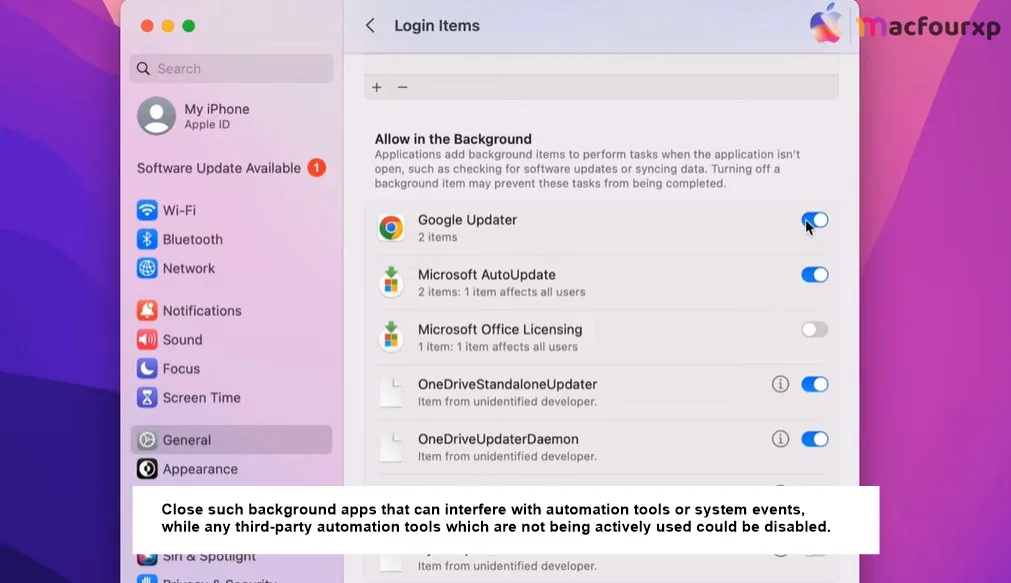Screen dimensions: 1011x583
Task: Open the Appearance icon in sidebar
Action: (x=147, y=469)
